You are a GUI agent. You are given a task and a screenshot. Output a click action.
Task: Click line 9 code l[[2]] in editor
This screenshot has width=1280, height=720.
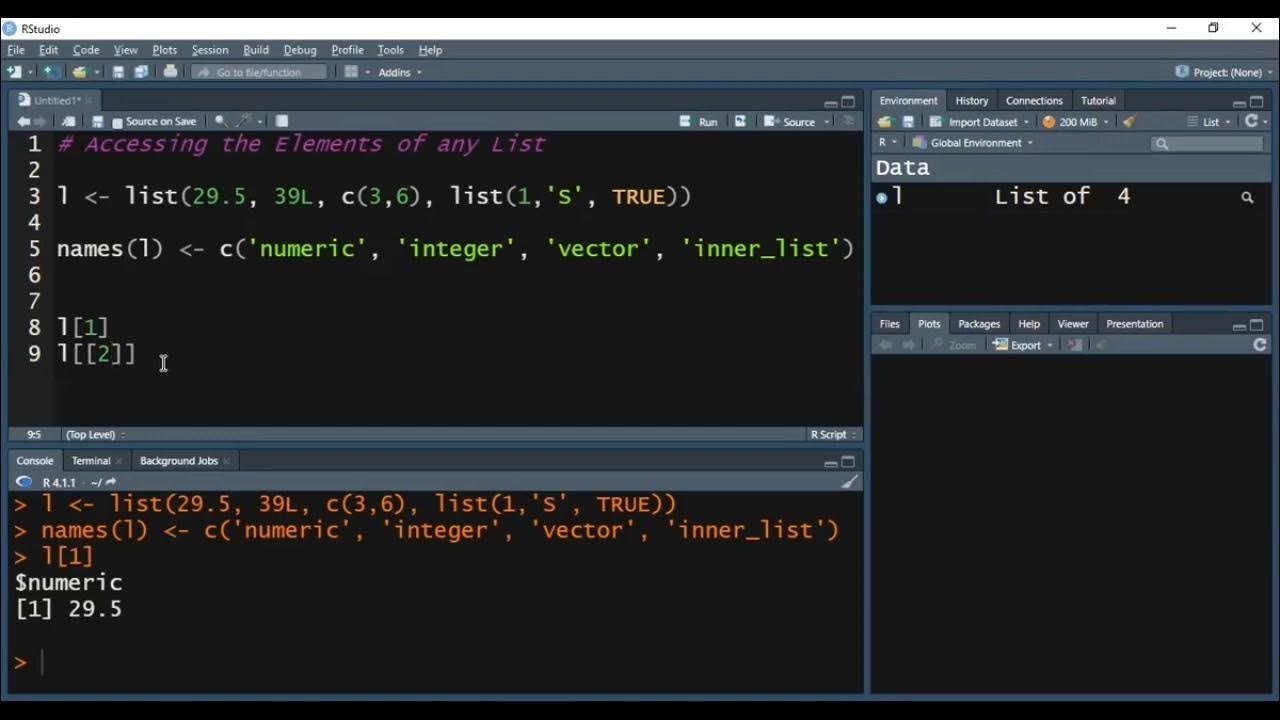click(x=96, y=354)
